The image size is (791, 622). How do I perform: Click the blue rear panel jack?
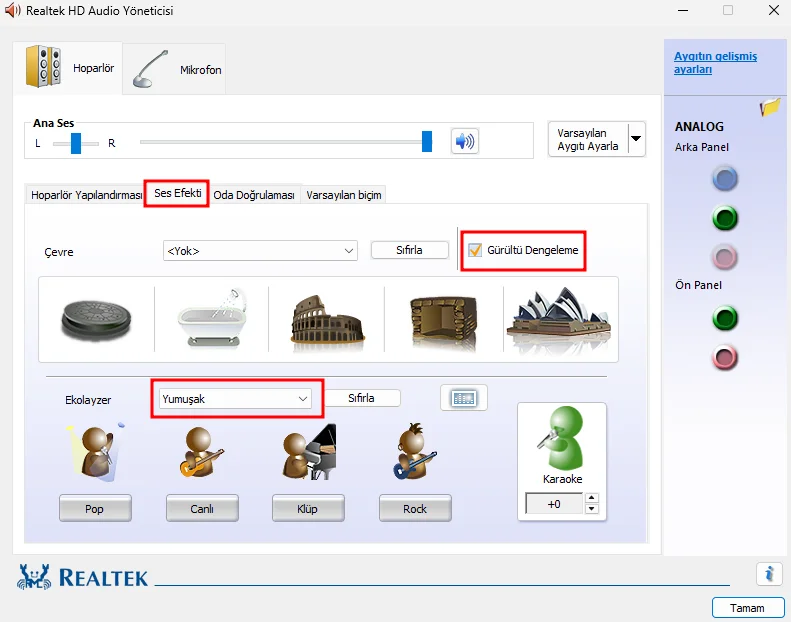click(725, 179)
